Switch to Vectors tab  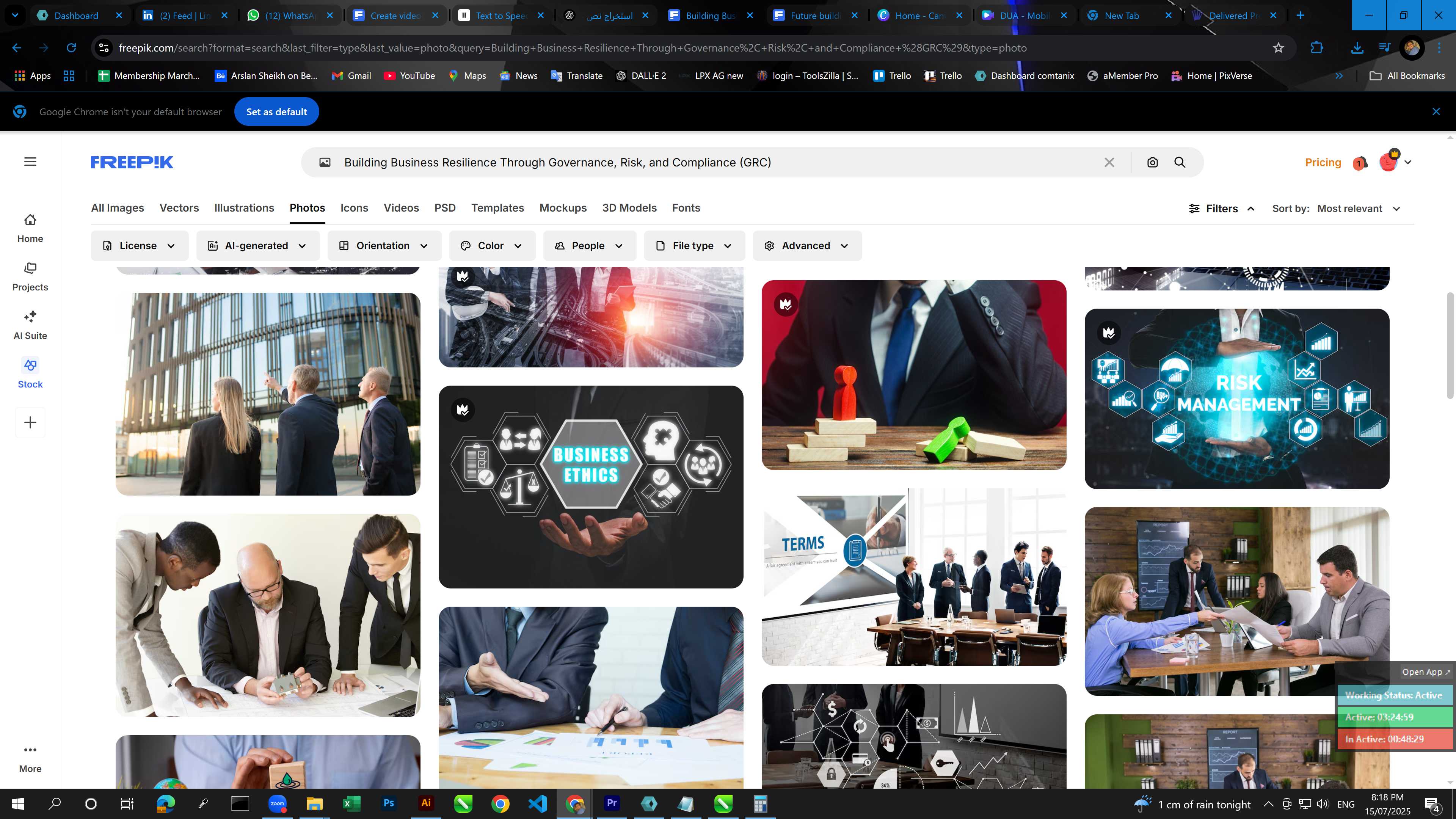tap(179, 208)
